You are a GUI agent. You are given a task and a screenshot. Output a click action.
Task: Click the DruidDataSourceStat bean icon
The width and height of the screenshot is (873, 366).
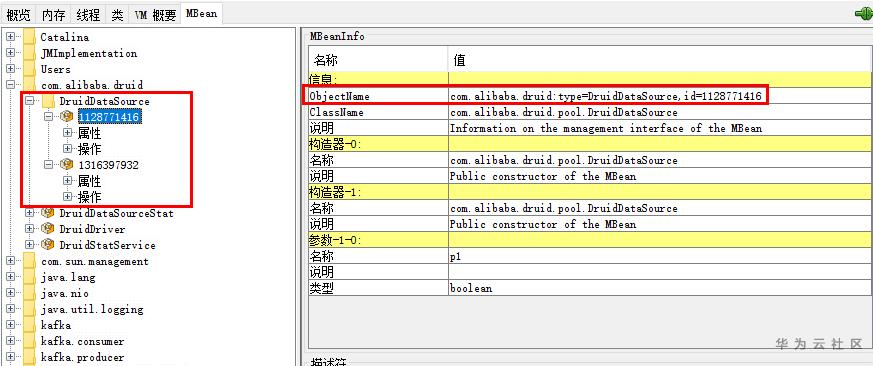[48, 213]
